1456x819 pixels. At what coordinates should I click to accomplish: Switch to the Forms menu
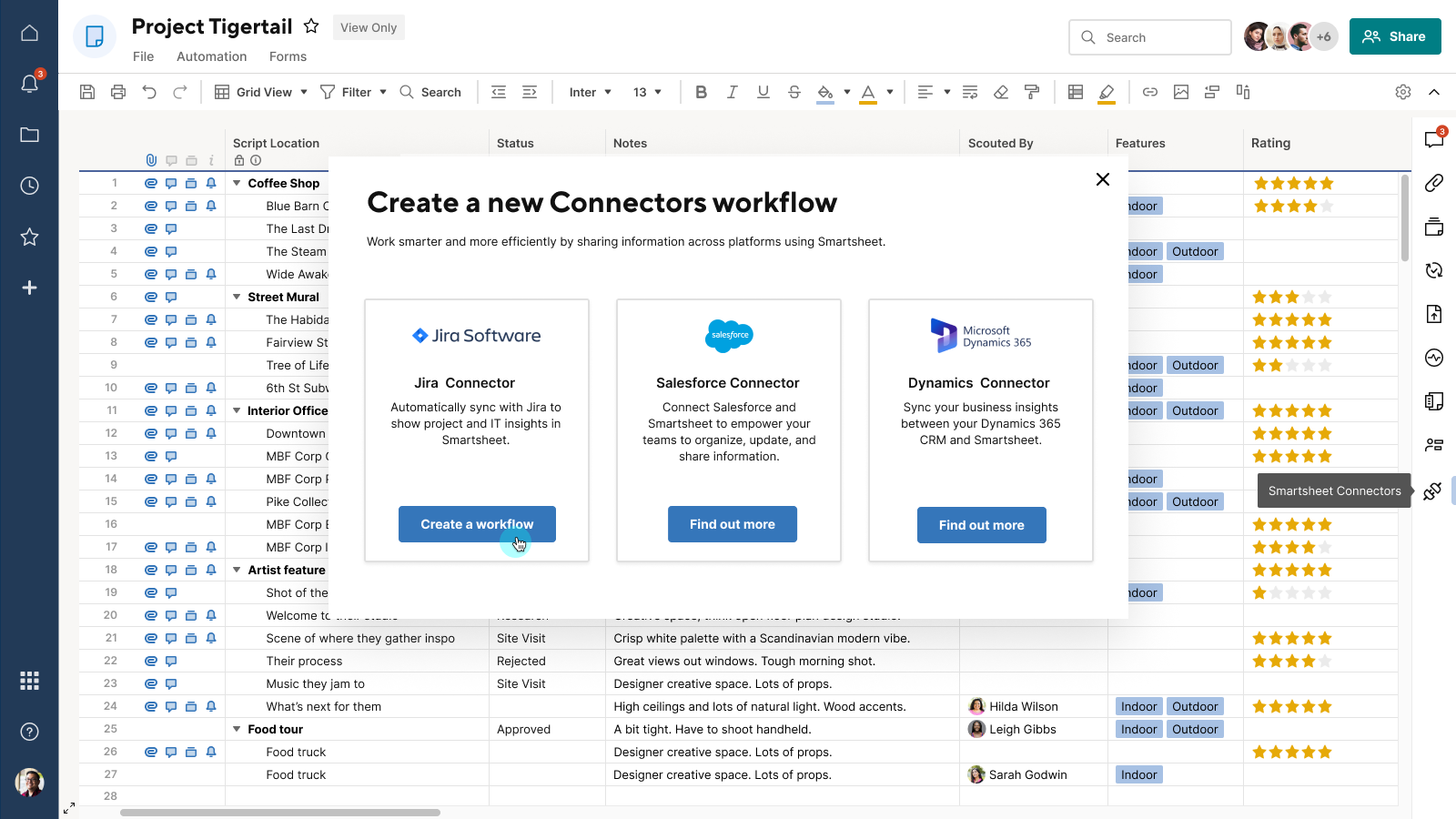click(288, 56)
